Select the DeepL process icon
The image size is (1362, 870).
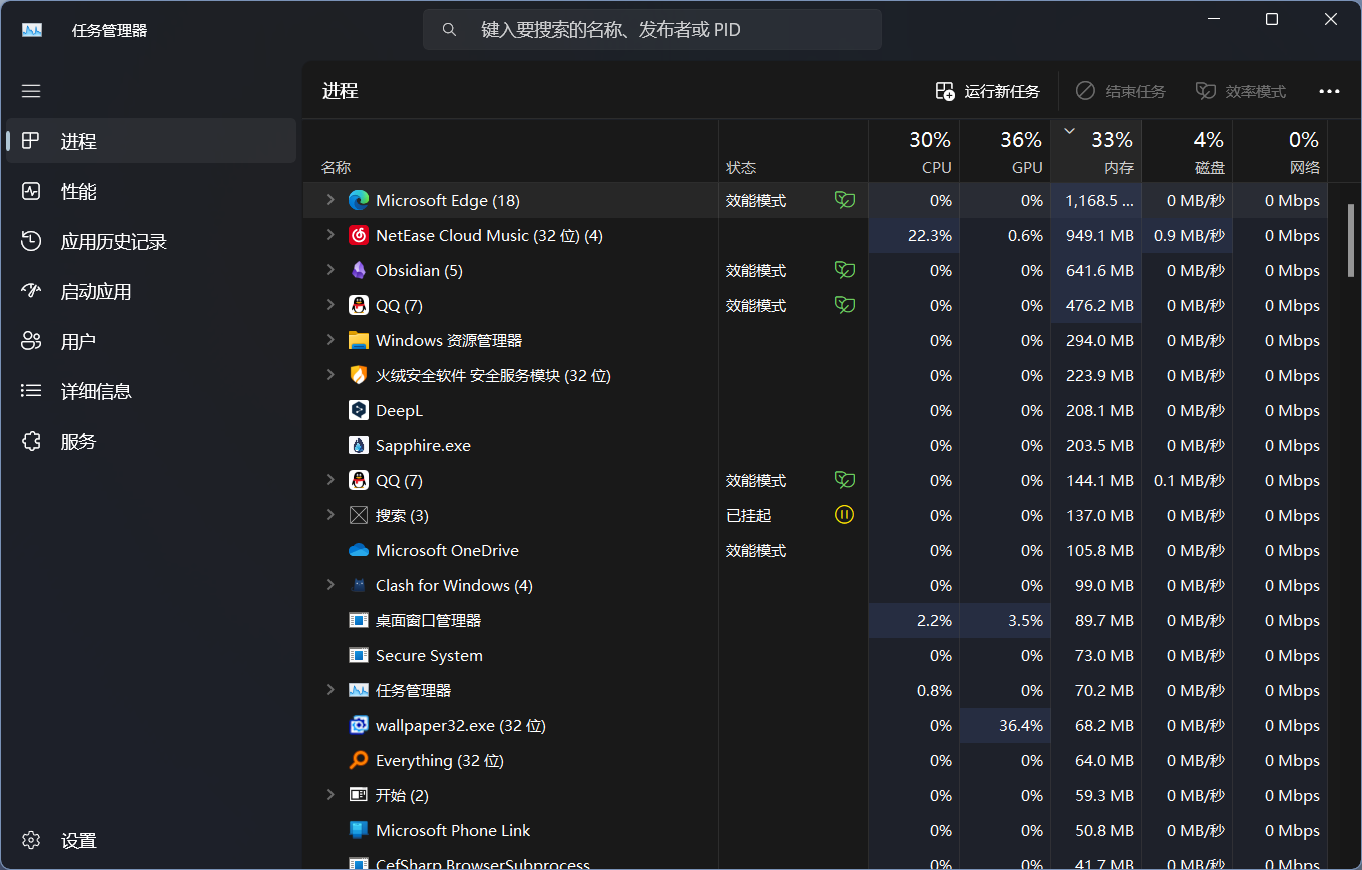359,411
